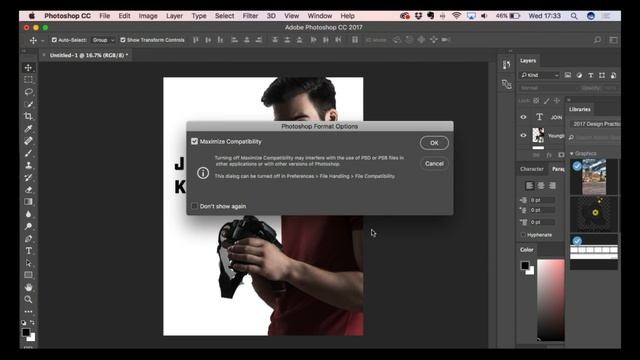Open the Auto-Select Group dropdown
Viewport: 640px width, 360px height.
pyautogui.click(x=103, y=40)
